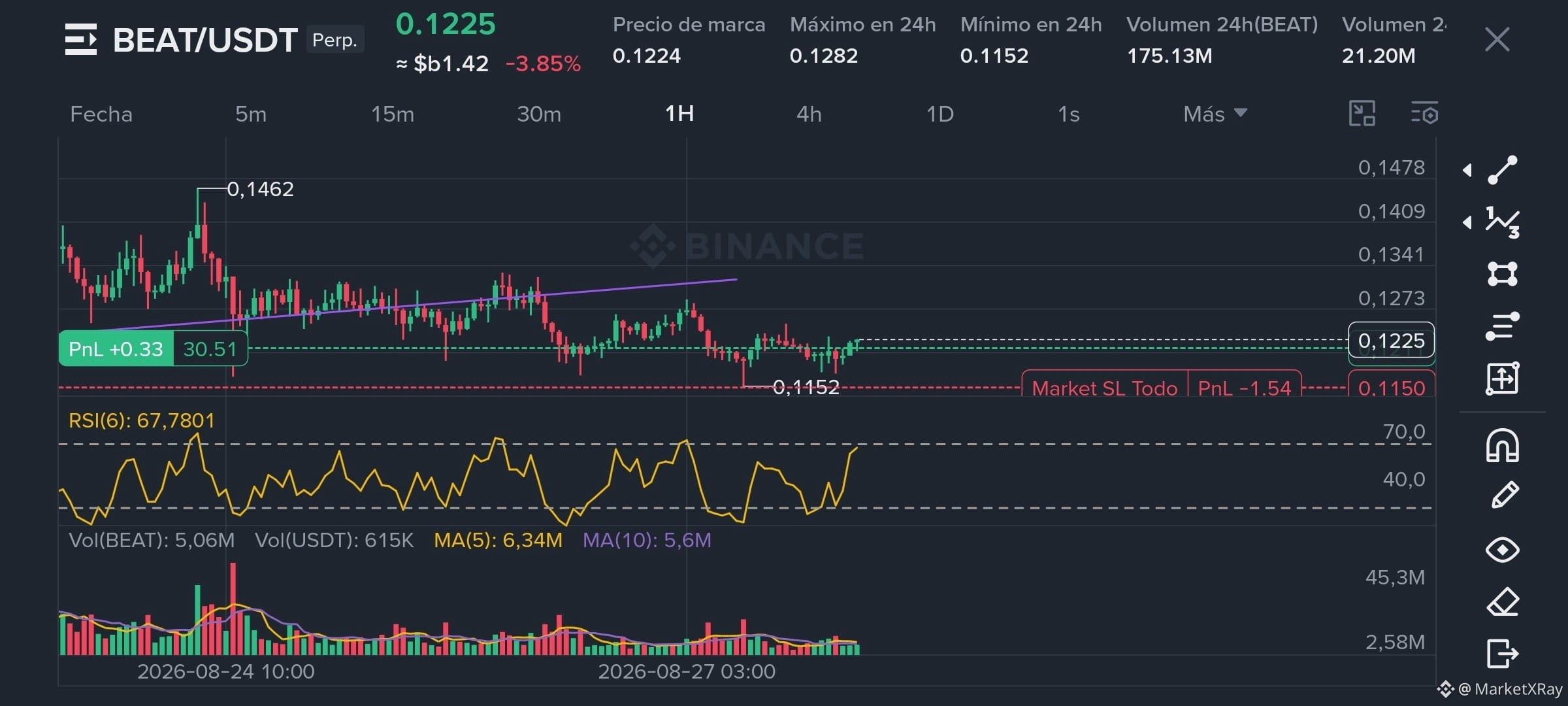Screen dimensions: 1568x706
Task: Select the rectangle shape drawing tool
Action: [1502, 274]
